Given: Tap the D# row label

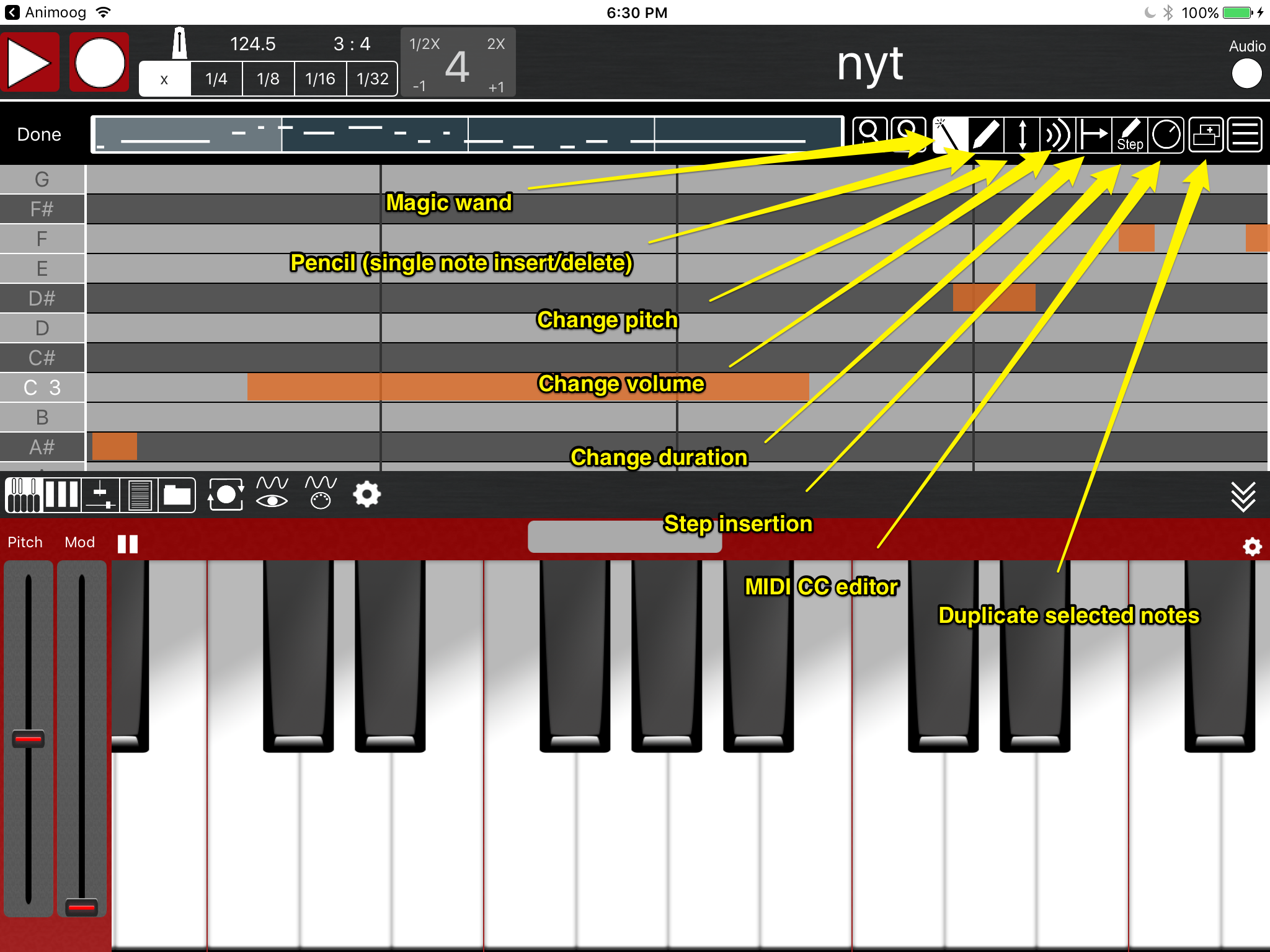Looking at the screenshot, I should click(x=42, y=298).
